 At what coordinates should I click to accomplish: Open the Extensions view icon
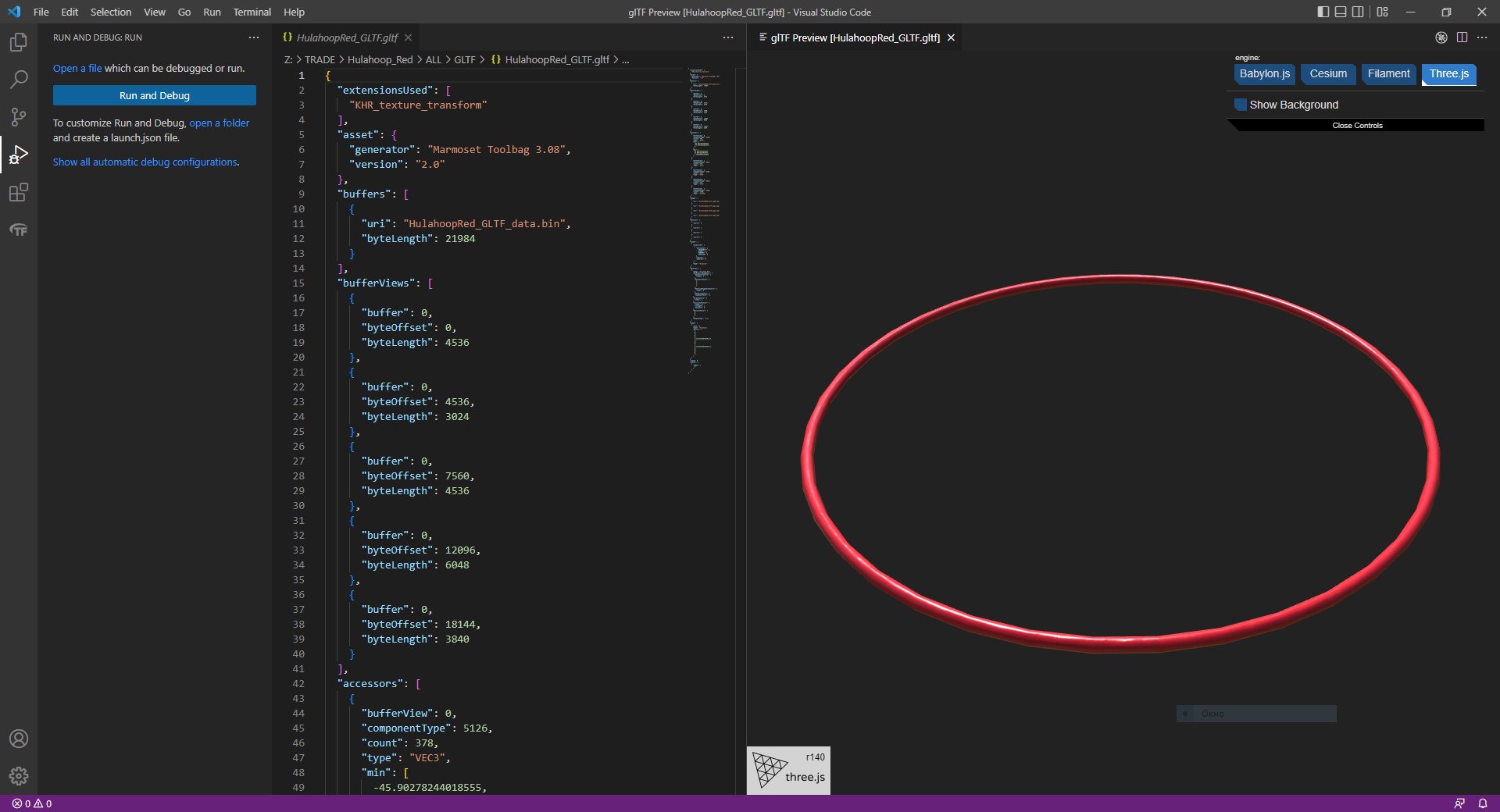tap(18, 192)
